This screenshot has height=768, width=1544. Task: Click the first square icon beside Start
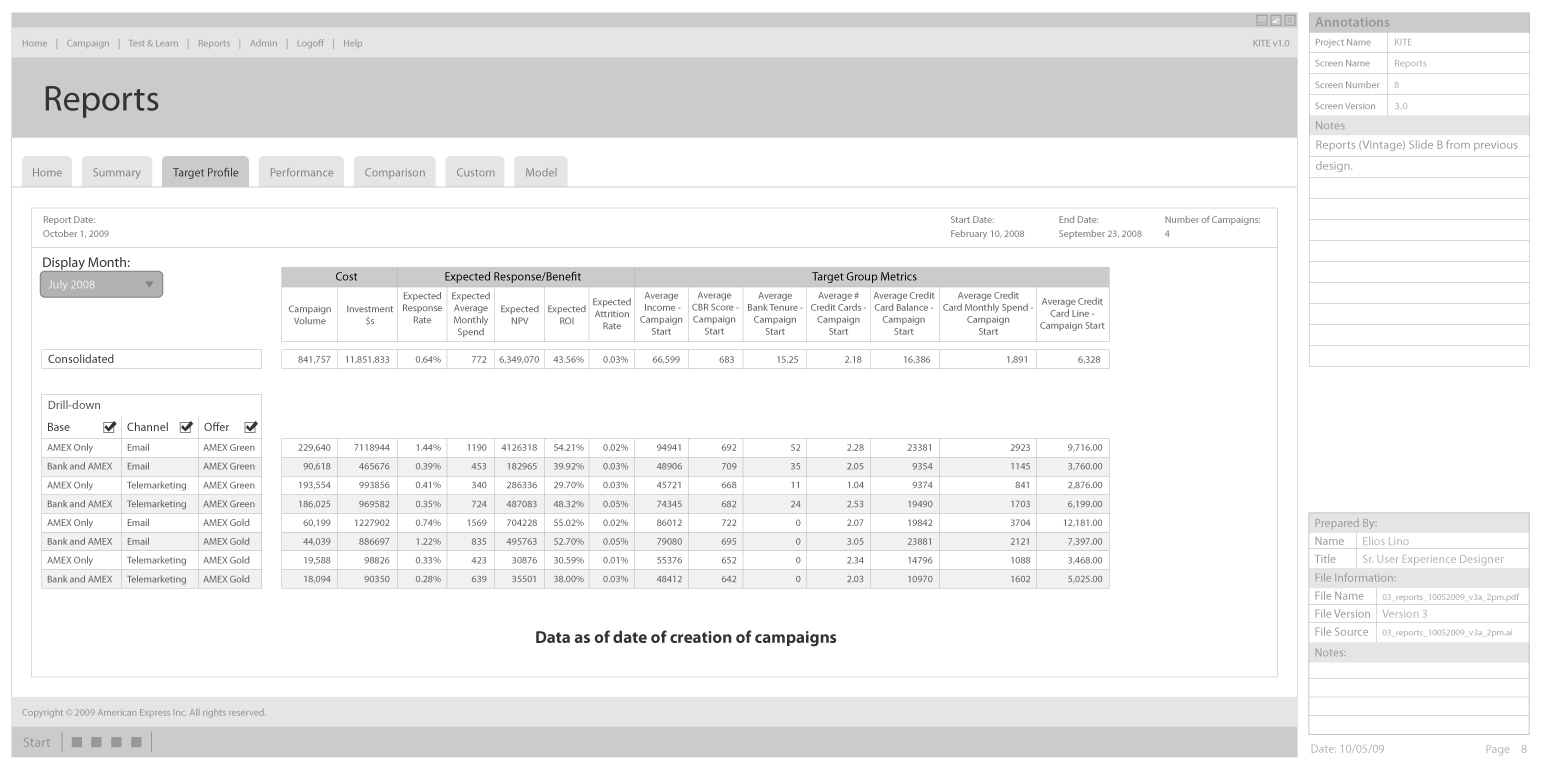77,742
